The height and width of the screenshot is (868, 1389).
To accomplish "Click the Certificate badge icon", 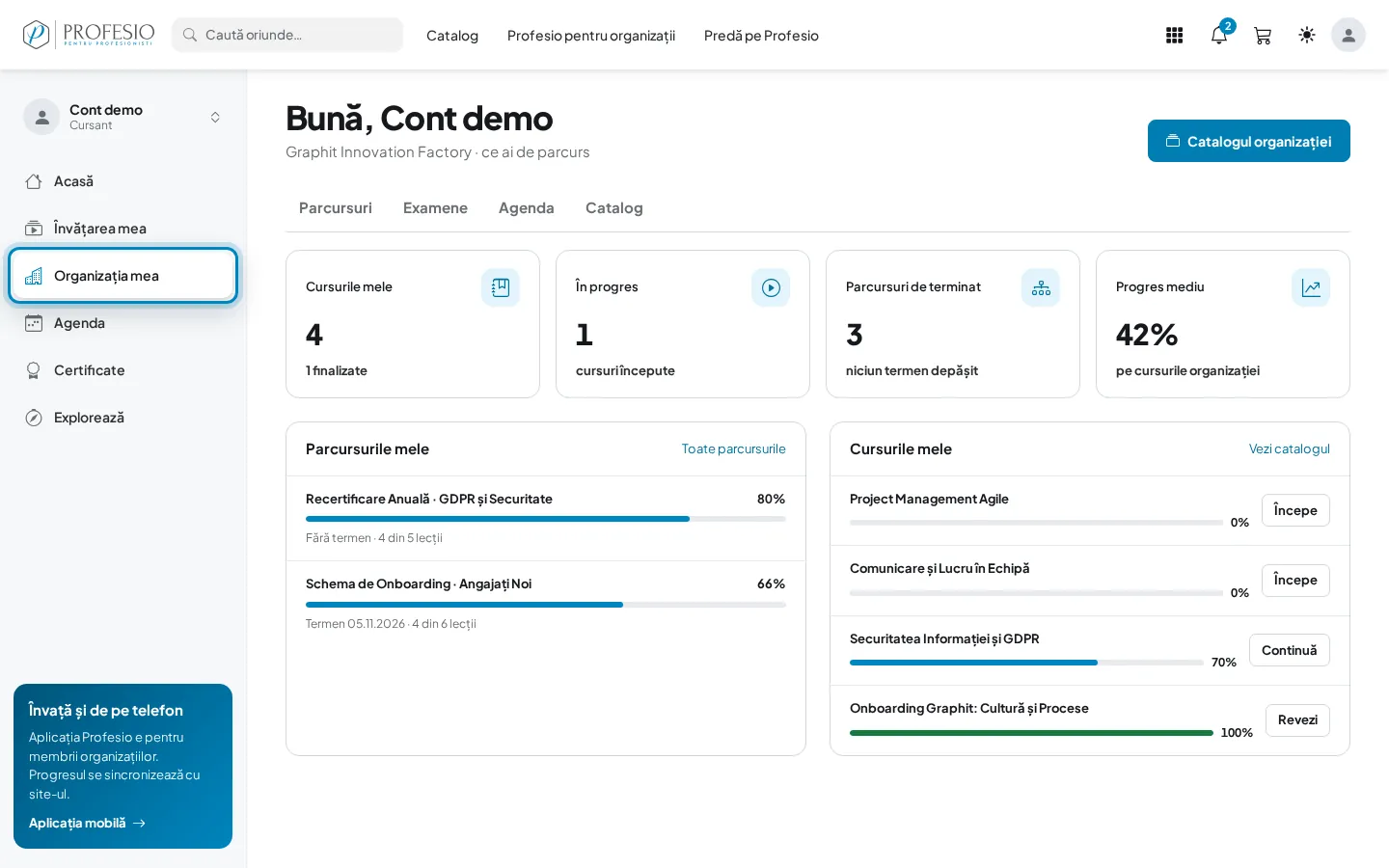I will tap(34, 370).
